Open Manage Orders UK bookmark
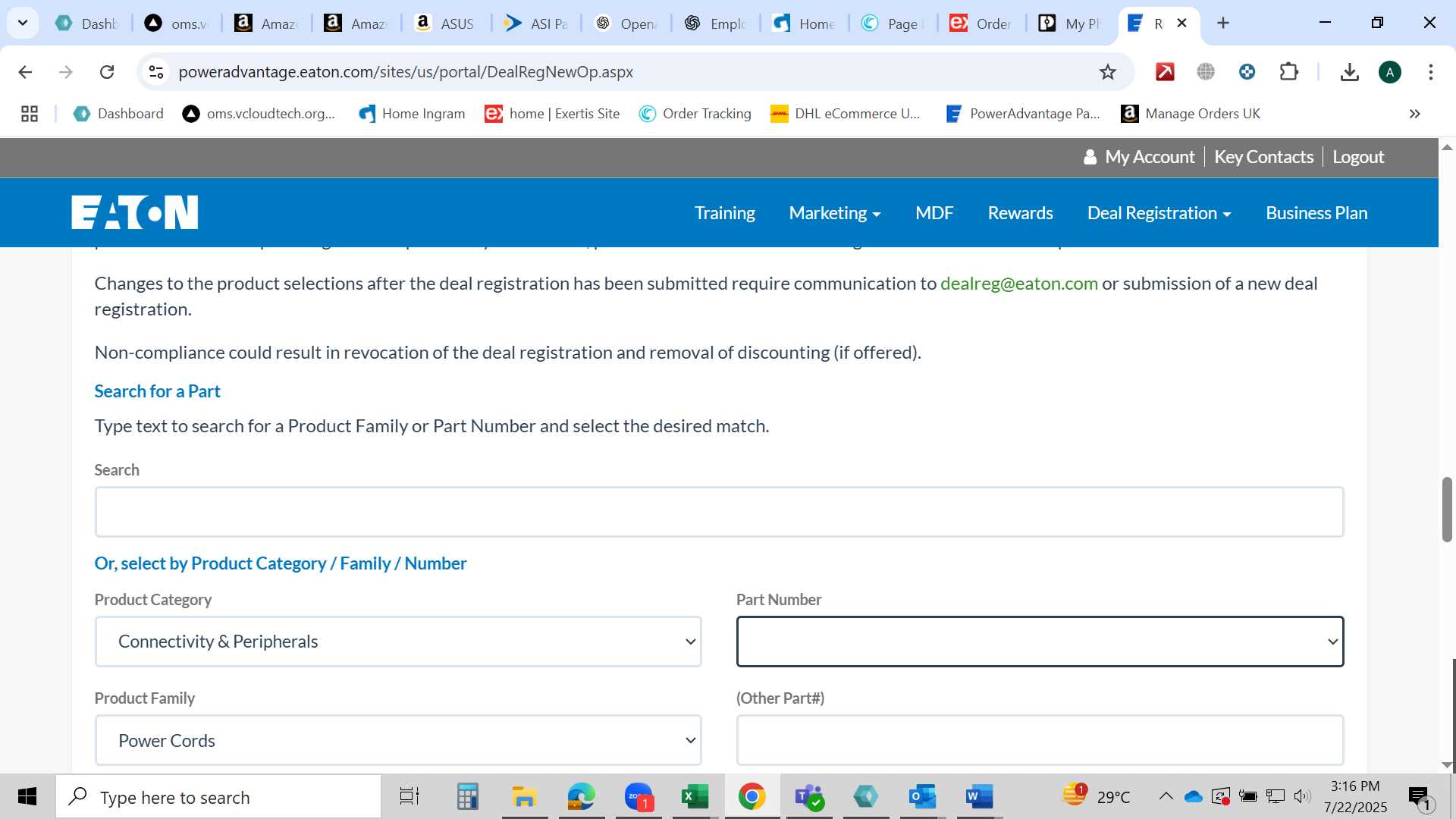This screenshot has height=819, width=1456. (1191, 114)
